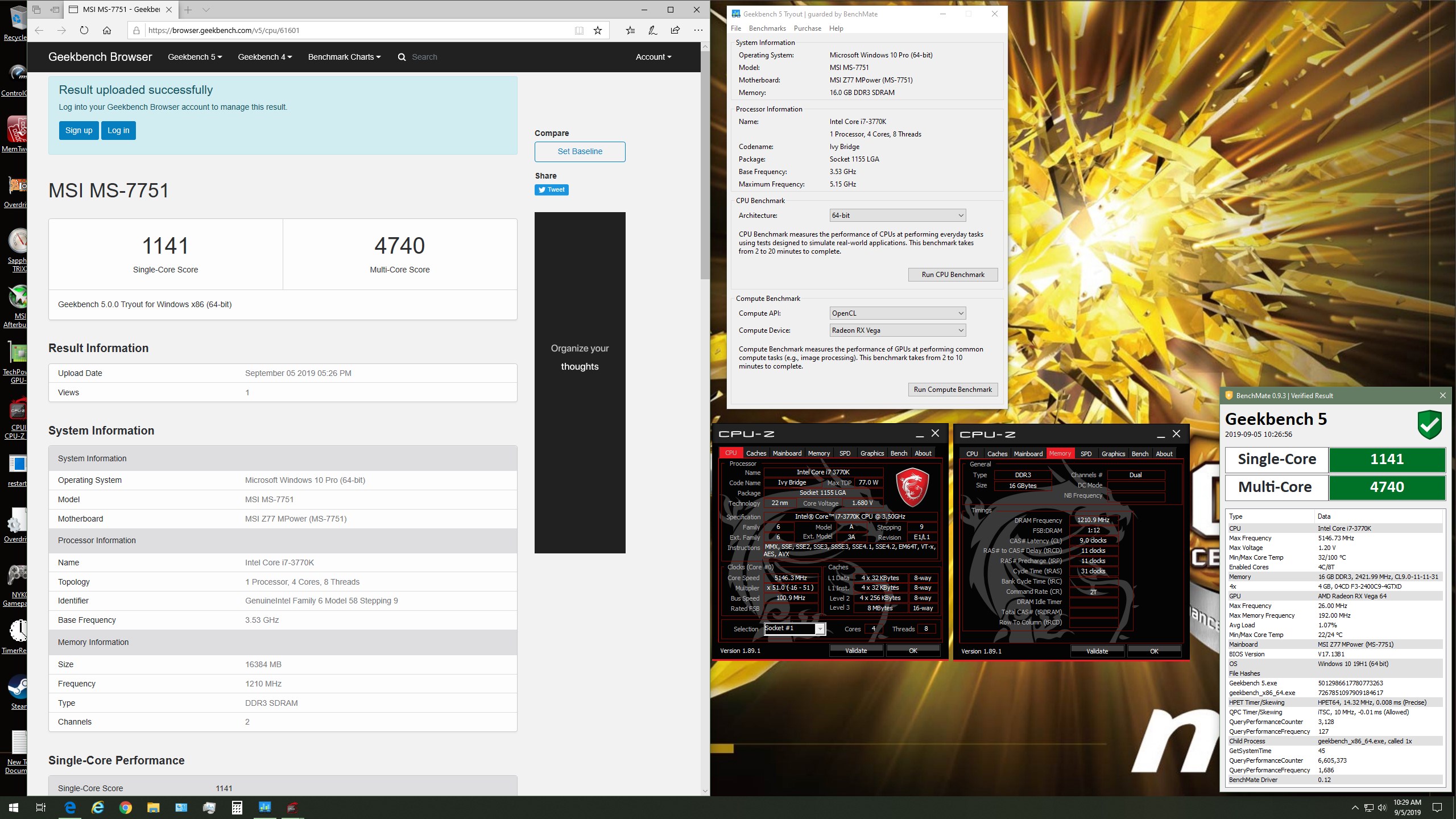Click the Edge page vertical scrollbar thumb
The image size is (1456, 819).
[705, 165]
